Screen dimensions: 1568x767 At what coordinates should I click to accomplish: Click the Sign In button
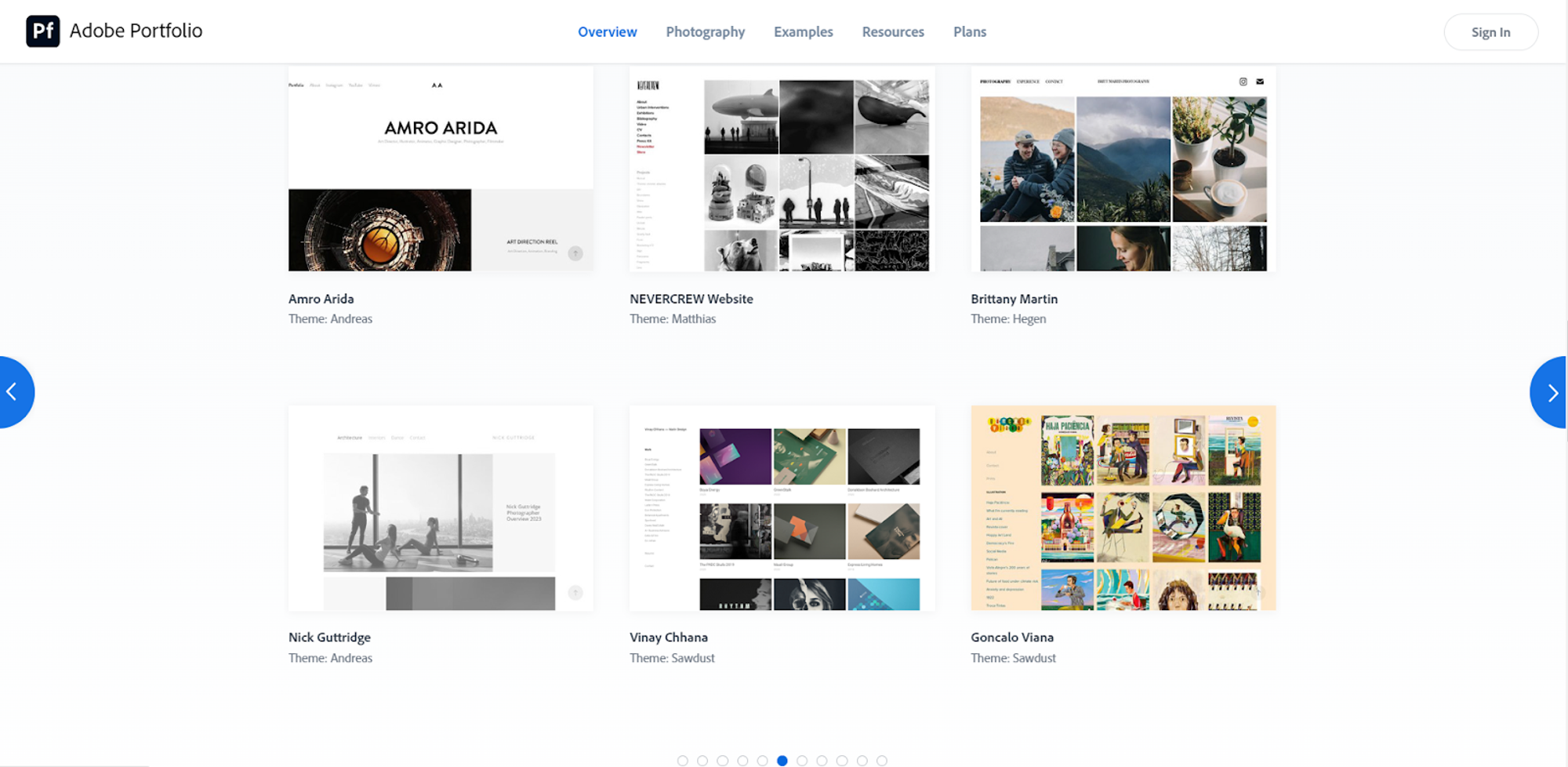[x=1490, y=31]
